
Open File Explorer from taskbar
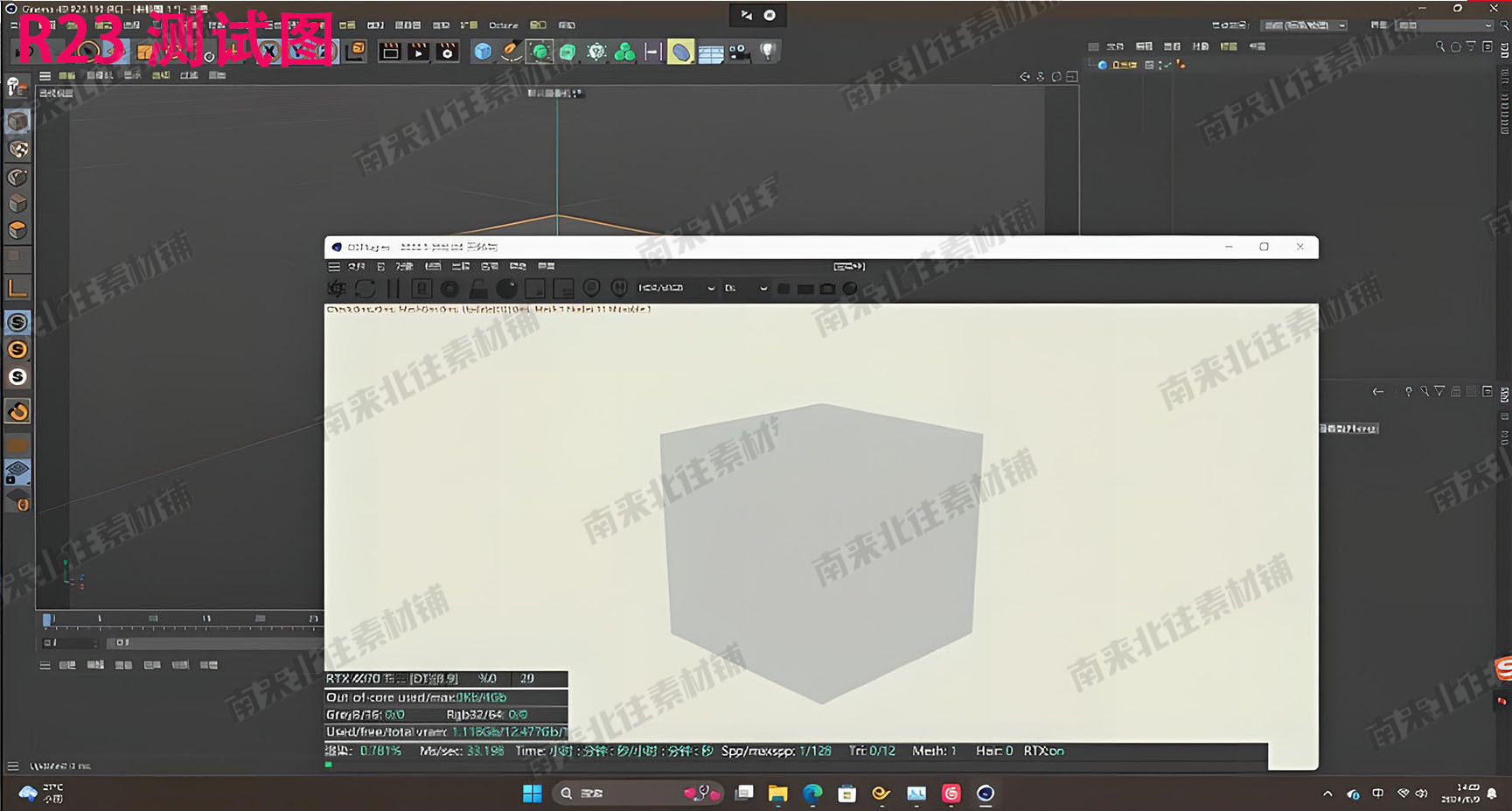pos(777,794)
